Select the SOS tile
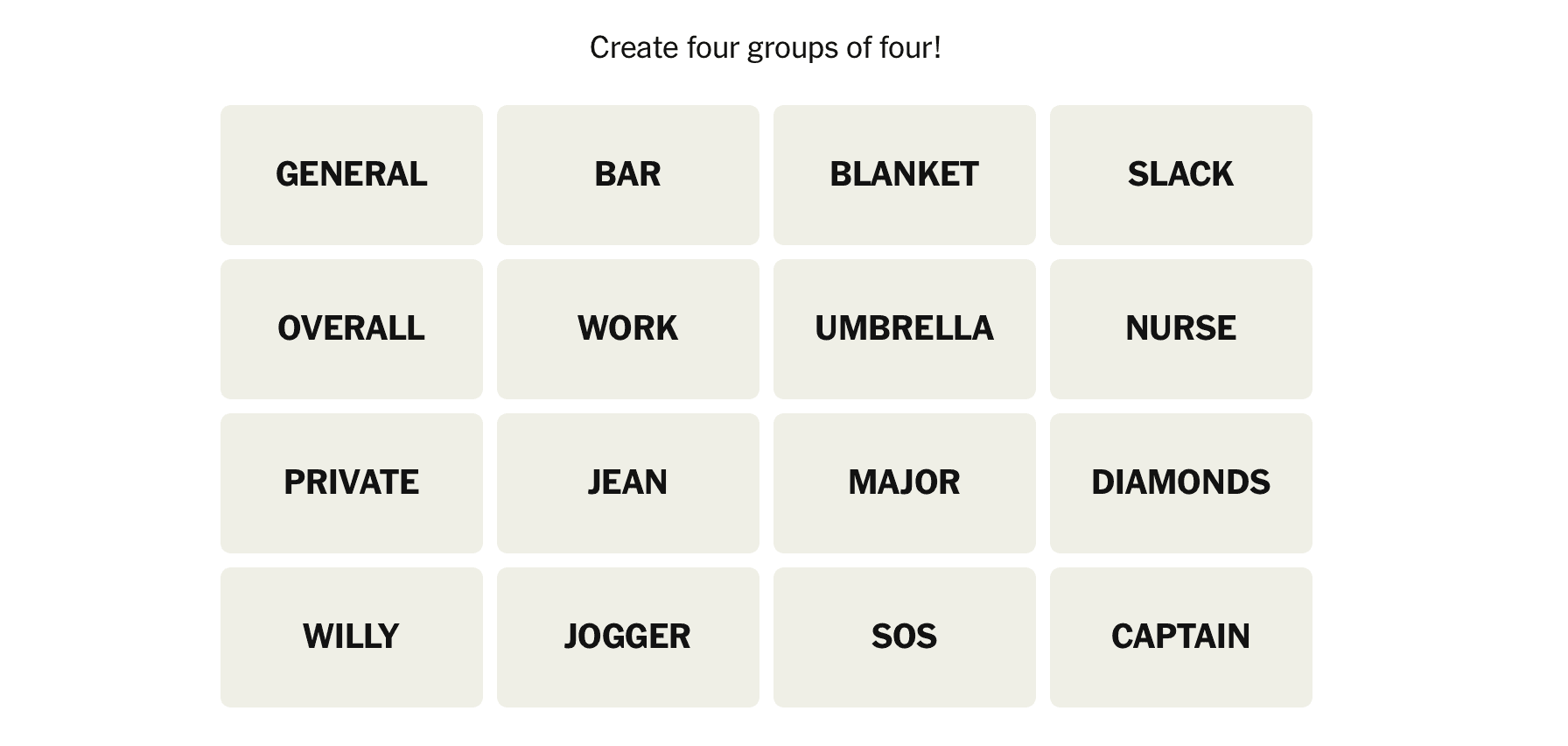 click(904, 637)
